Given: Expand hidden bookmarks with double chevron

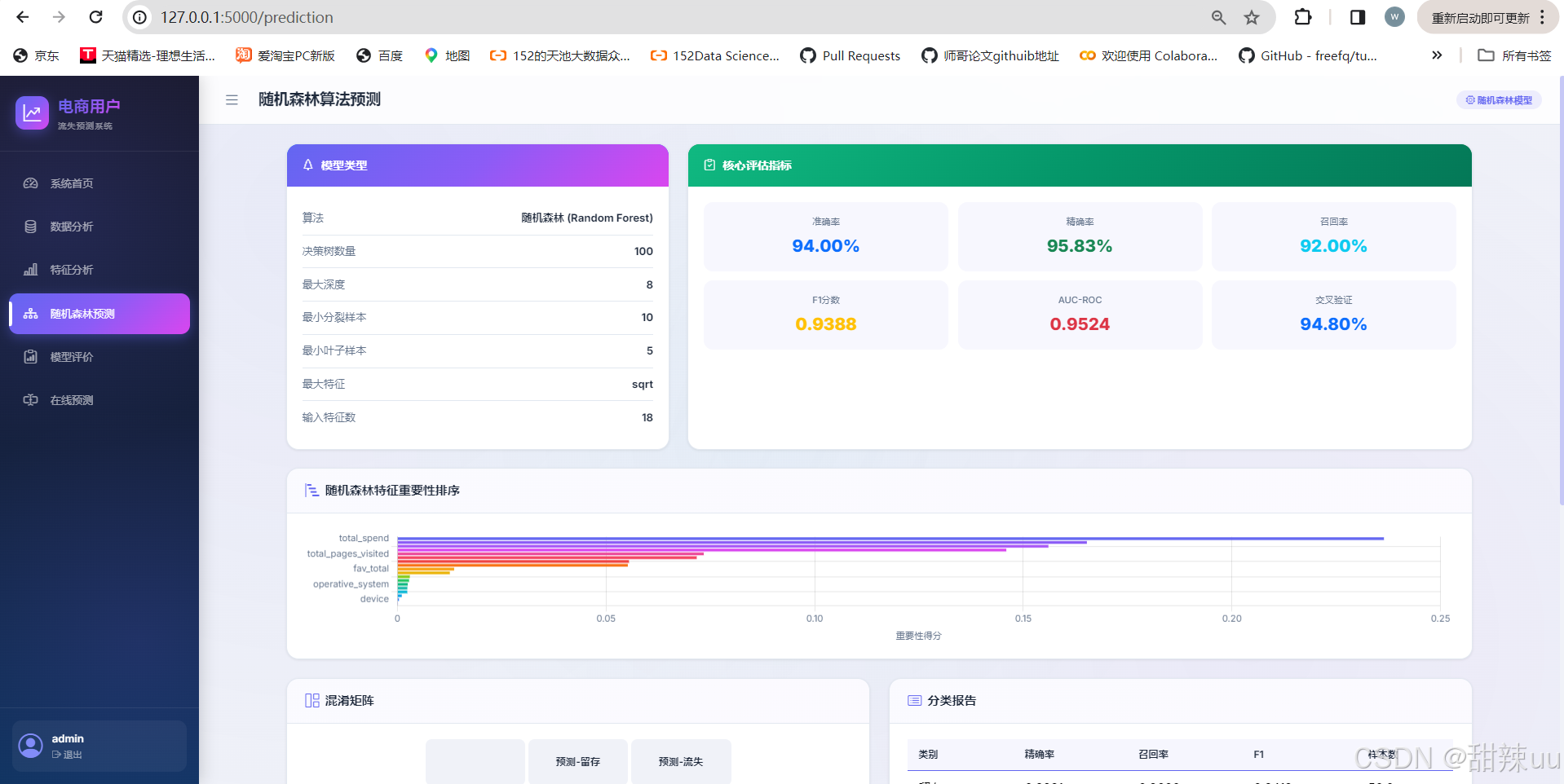Looking at the screenshot, I should (1437, 55).
